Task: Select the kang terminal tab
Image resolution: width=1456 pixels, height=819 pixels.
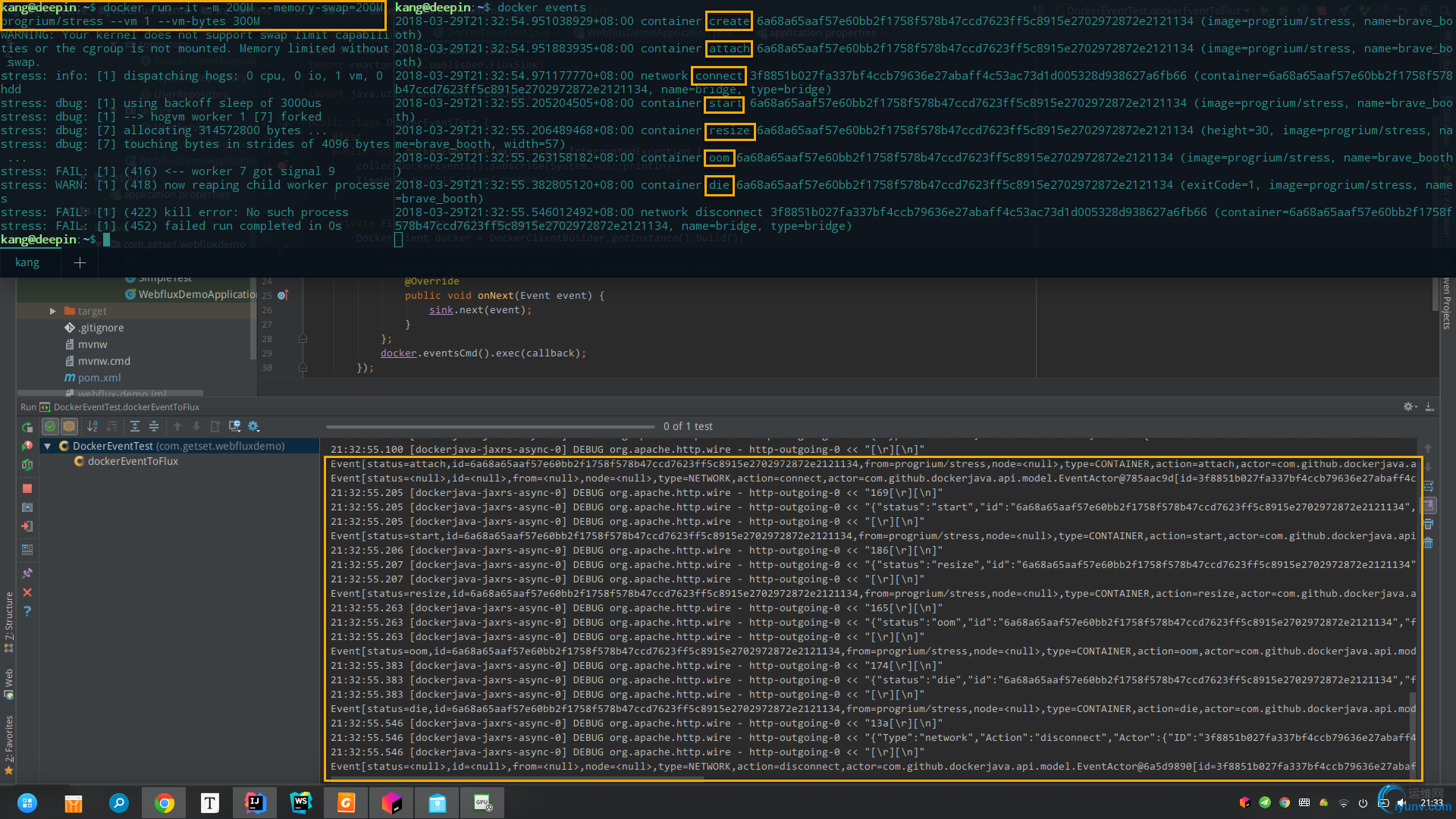Action: coord(27,262)
